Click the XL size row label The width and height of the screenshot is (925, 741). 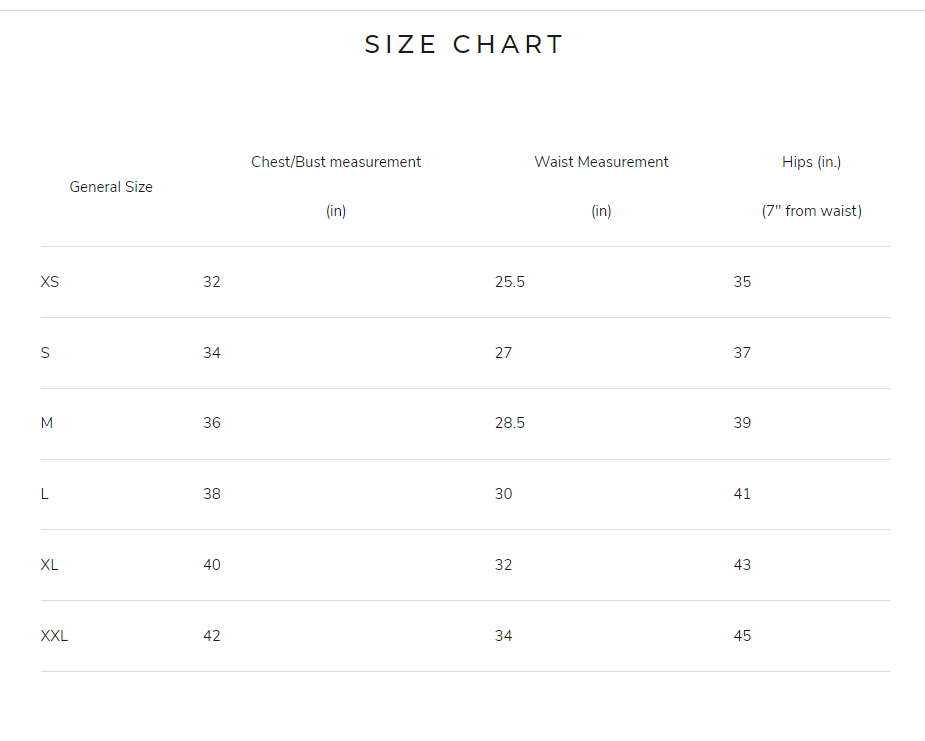50,565
